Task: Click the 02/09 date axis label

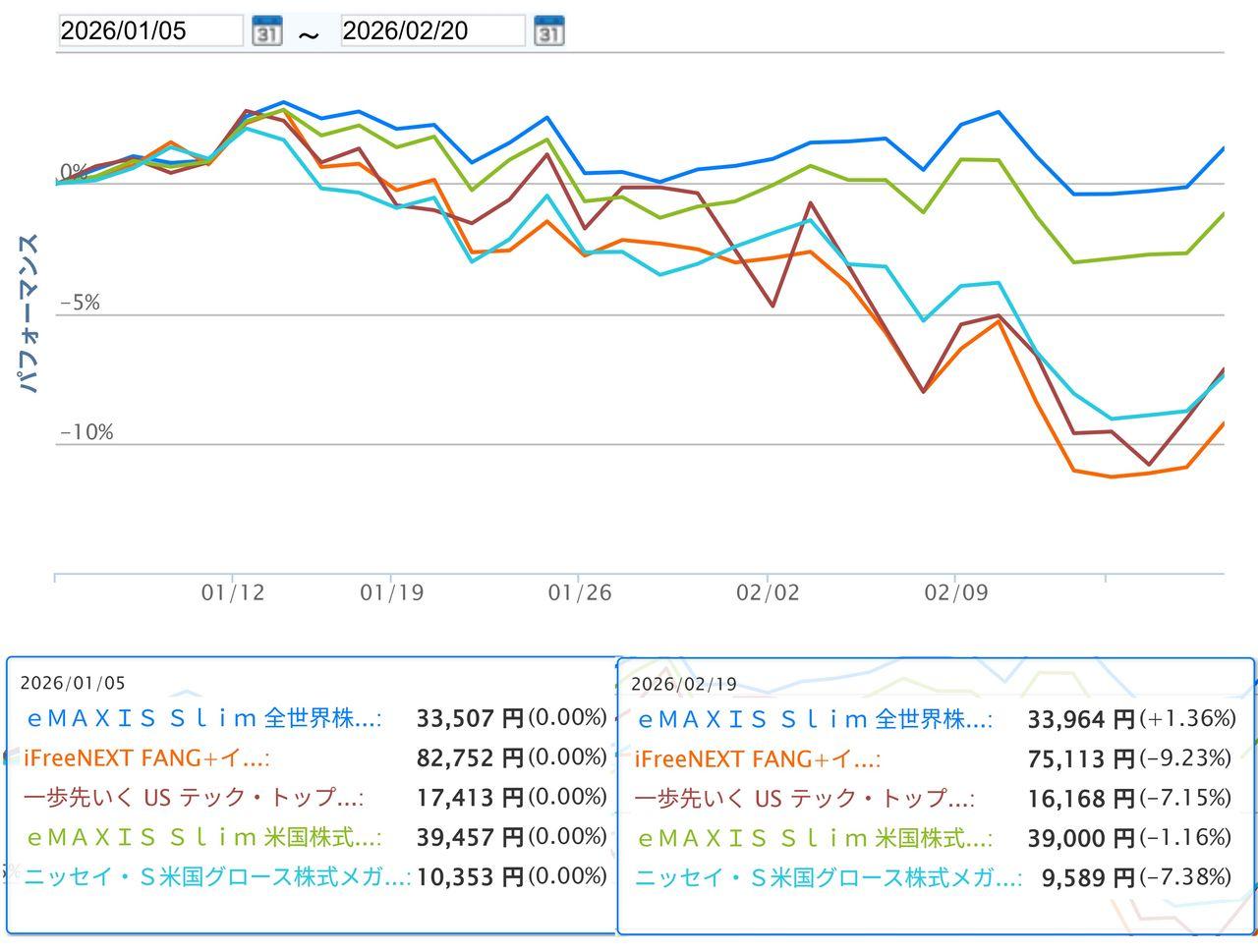Action: click(955, 592)
